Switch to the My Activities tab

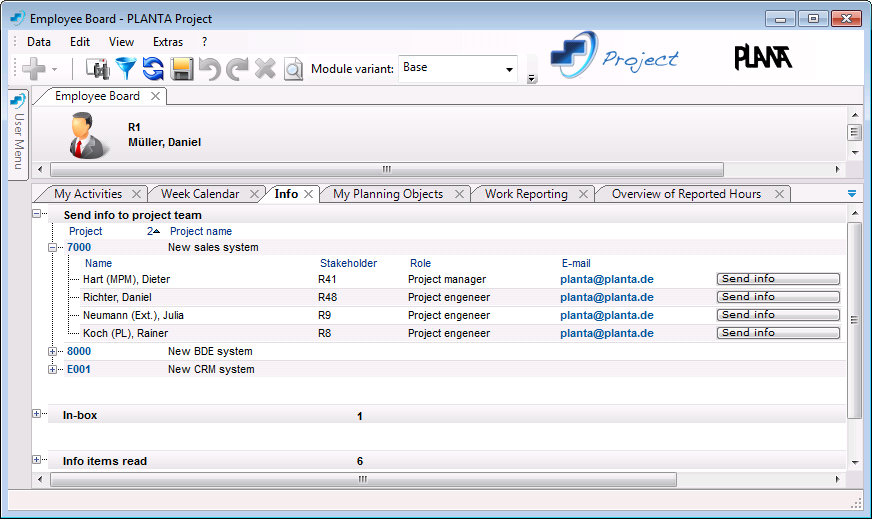(88, 194)
